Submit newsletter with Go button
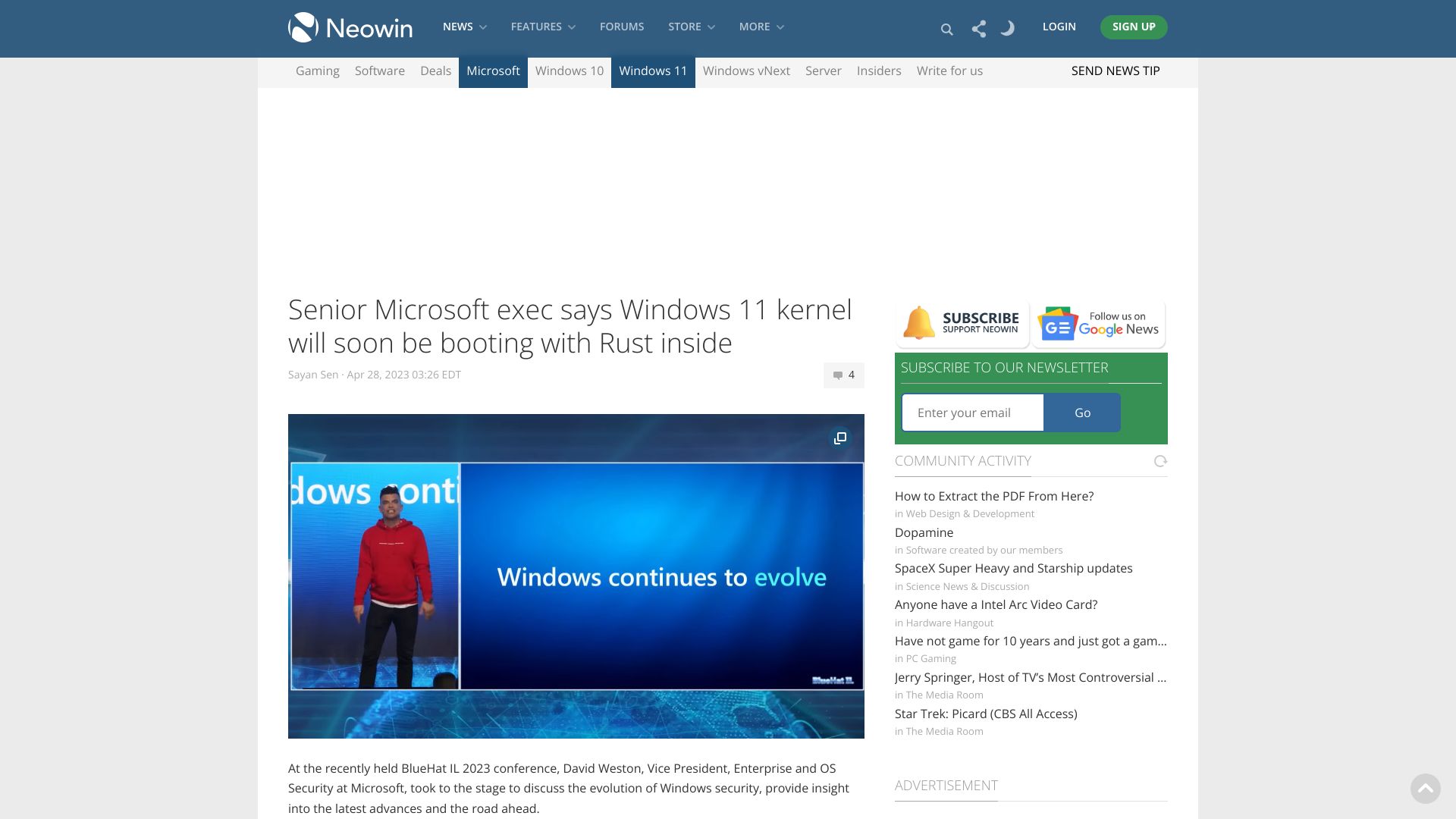 (1082, 413)
